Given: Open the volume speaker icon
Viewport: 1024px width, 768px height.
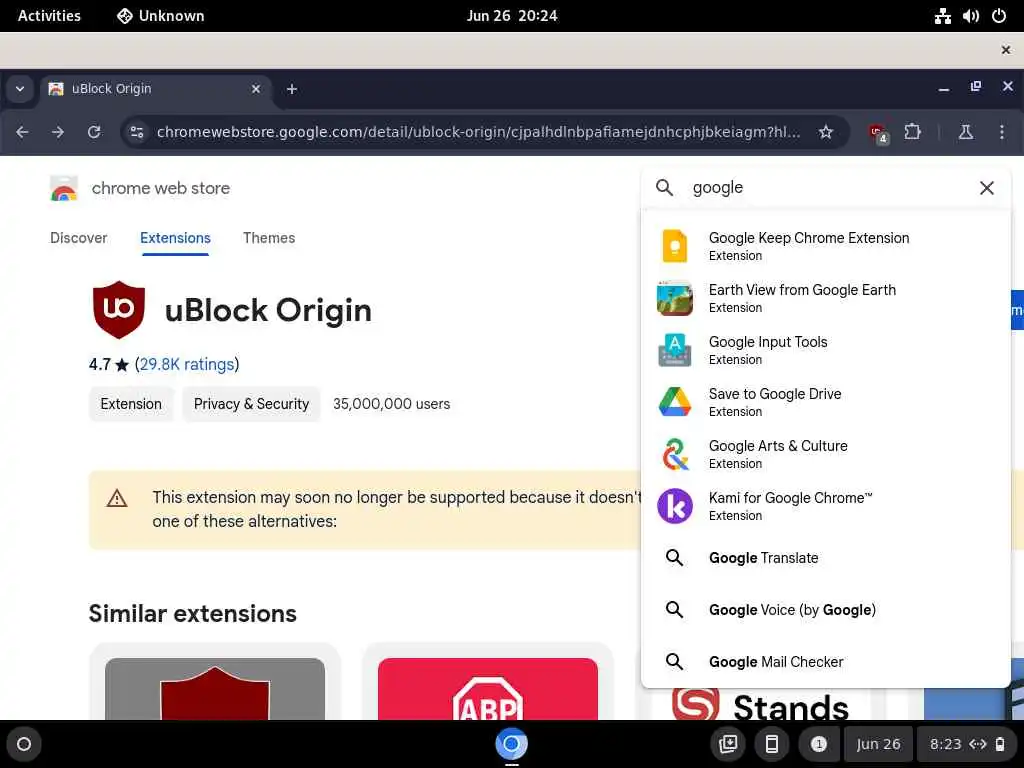Looking at the screenshot, I should tap(970, 16).
